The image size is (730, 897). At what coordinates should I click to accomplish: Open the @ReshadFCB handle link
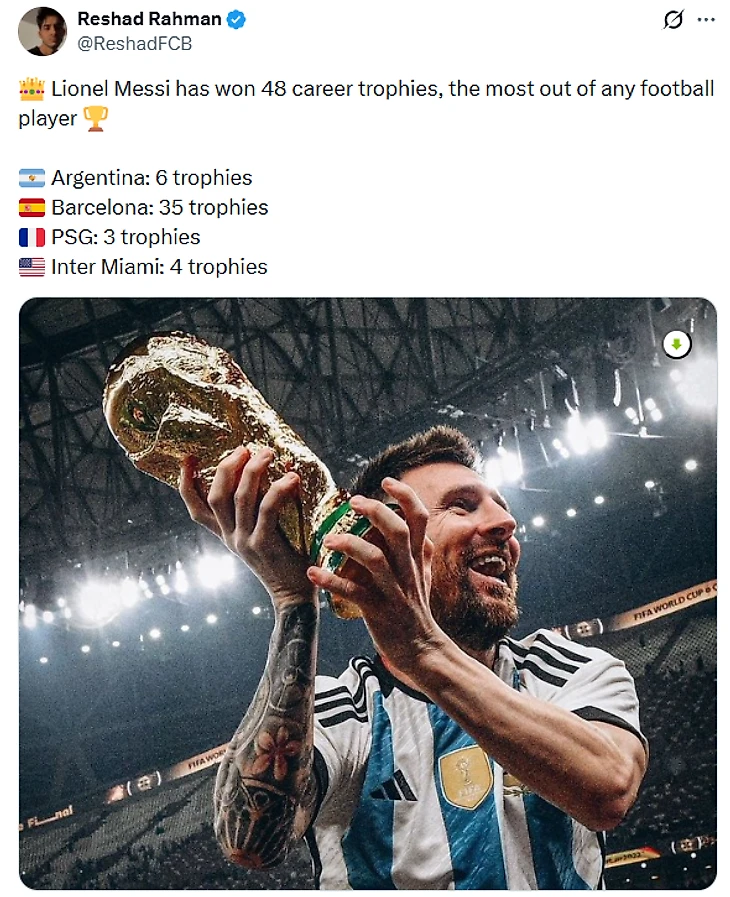(x=134, y=44)
